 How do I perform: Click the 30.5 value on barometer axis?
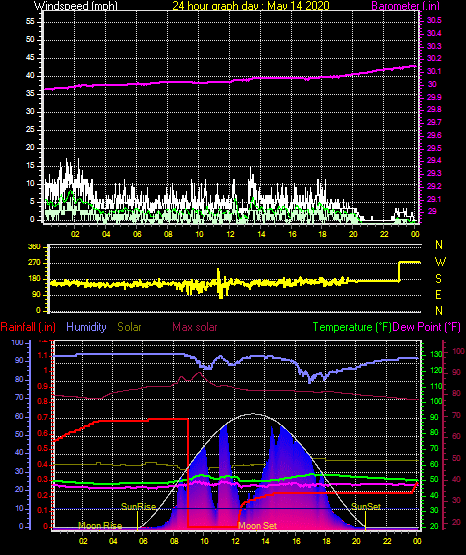[x=434, y=21]
